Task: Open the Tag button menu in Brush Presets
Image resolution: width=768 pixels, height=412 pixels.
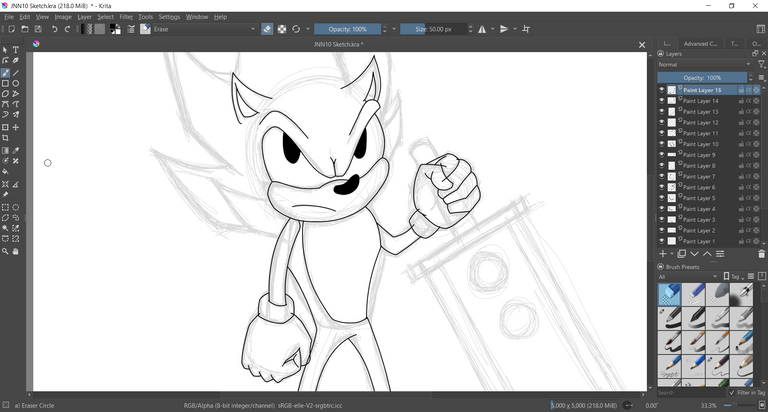Action: [x=733, y=277]
